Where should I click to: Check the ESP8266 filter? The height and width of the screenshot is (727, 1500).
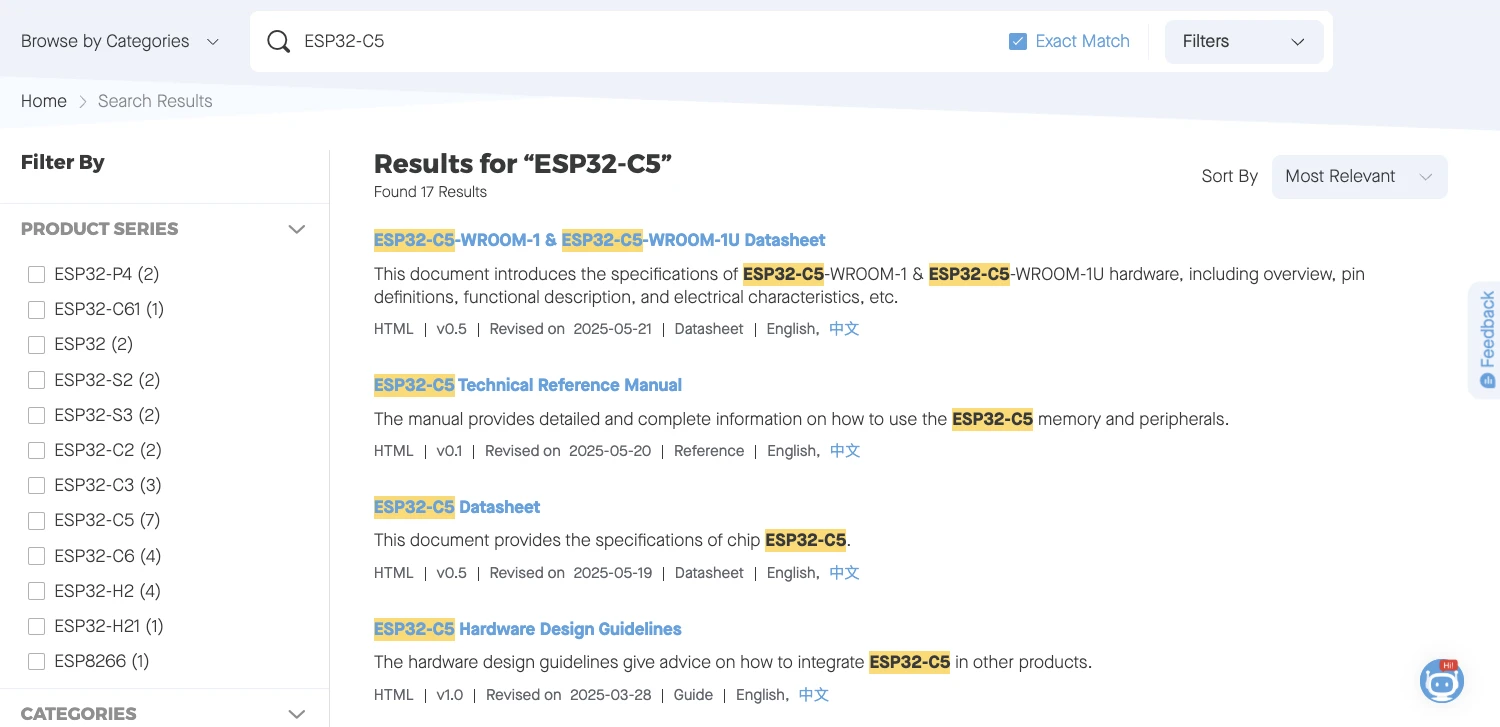36,661
